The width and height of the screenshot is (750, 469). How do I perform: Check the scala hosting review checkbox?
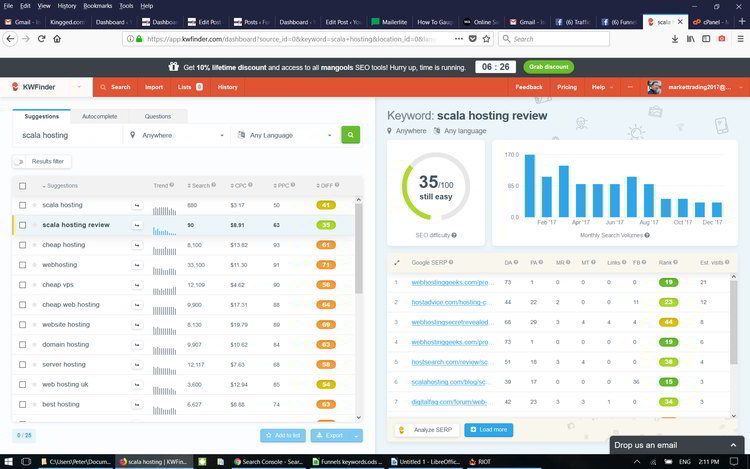[22, 225]
